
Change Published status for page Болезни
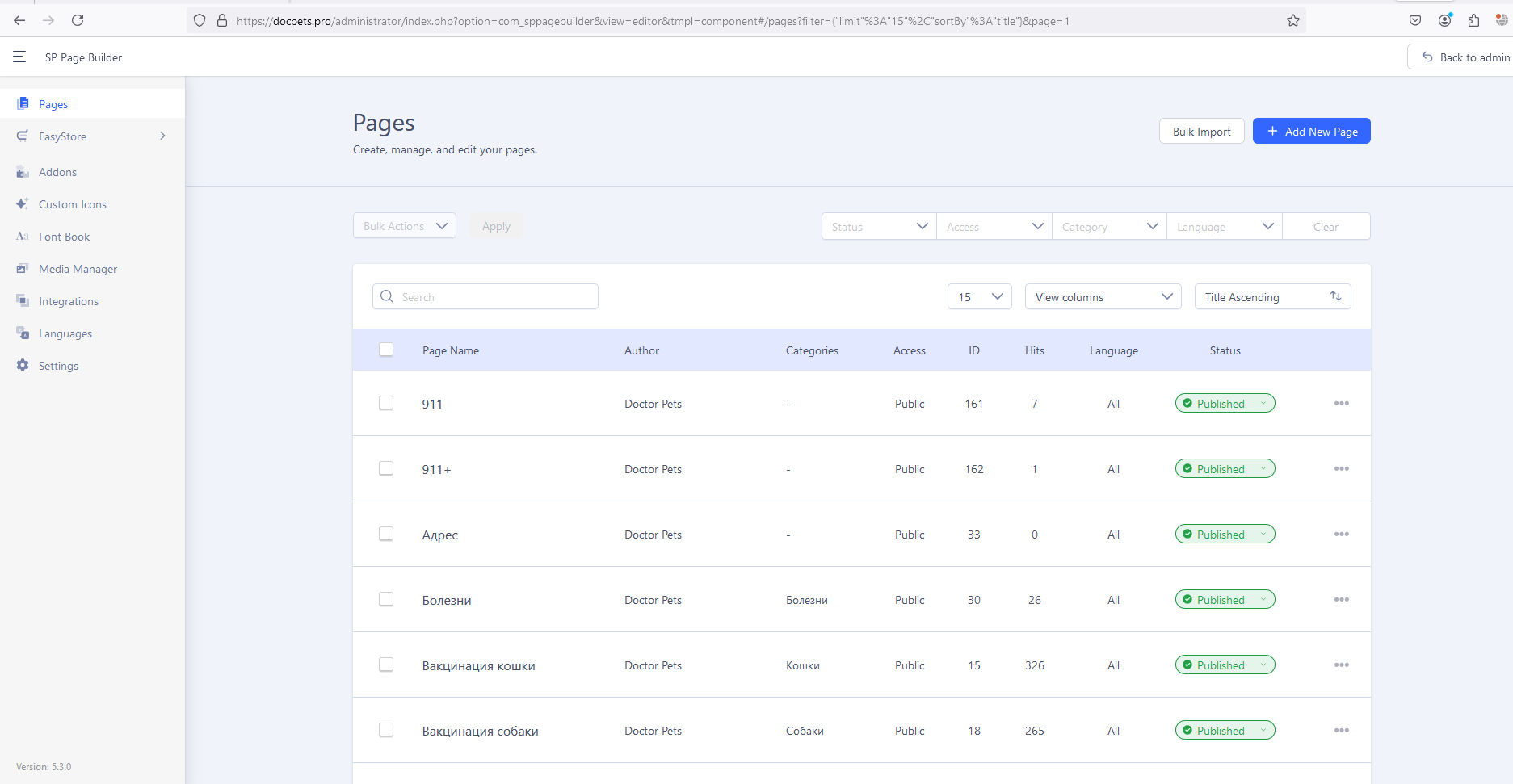pos(1225,599)
